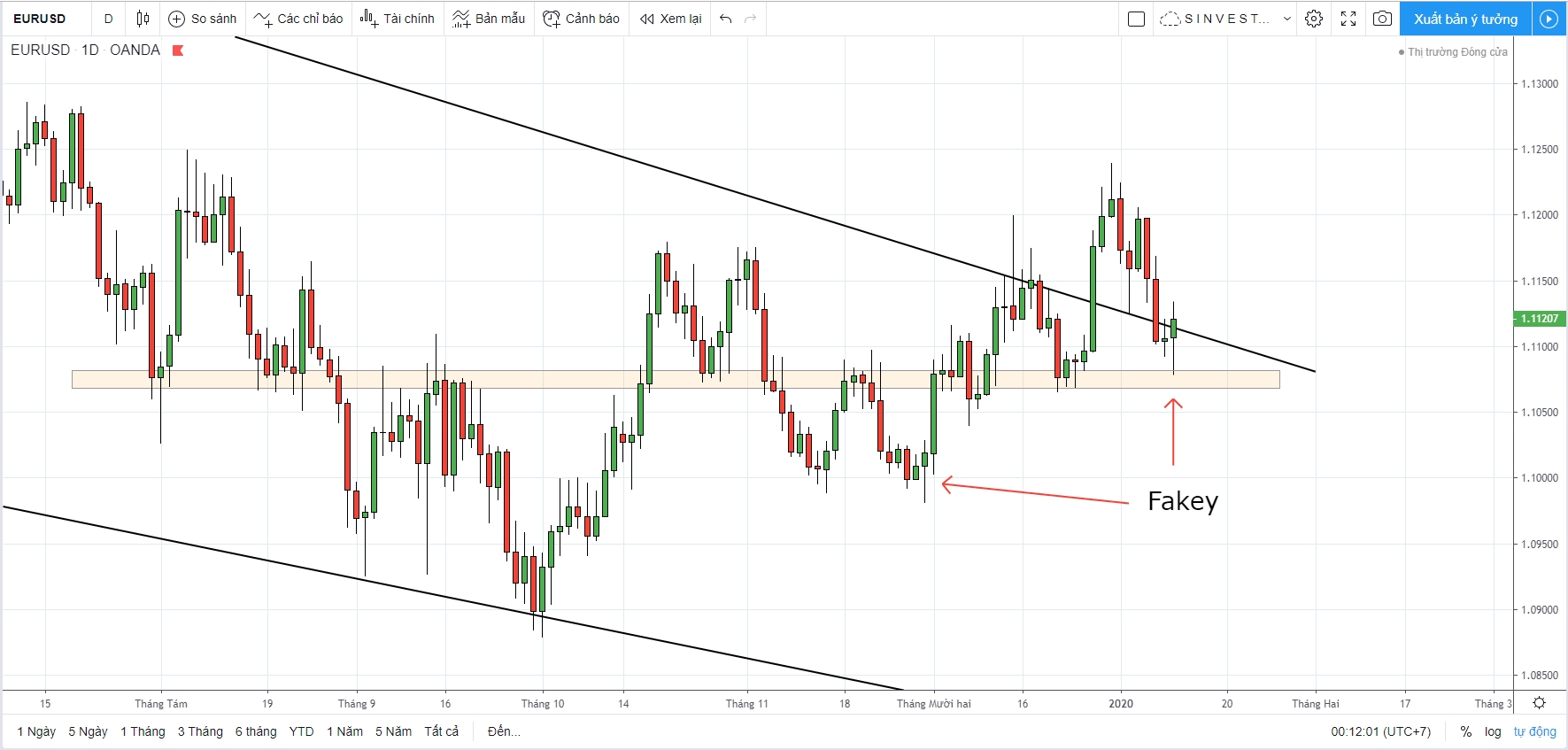The height and width of the screenshot is (750, 1568).
Task: Click the Fakey text annotation
Action: click(1183, 501)
